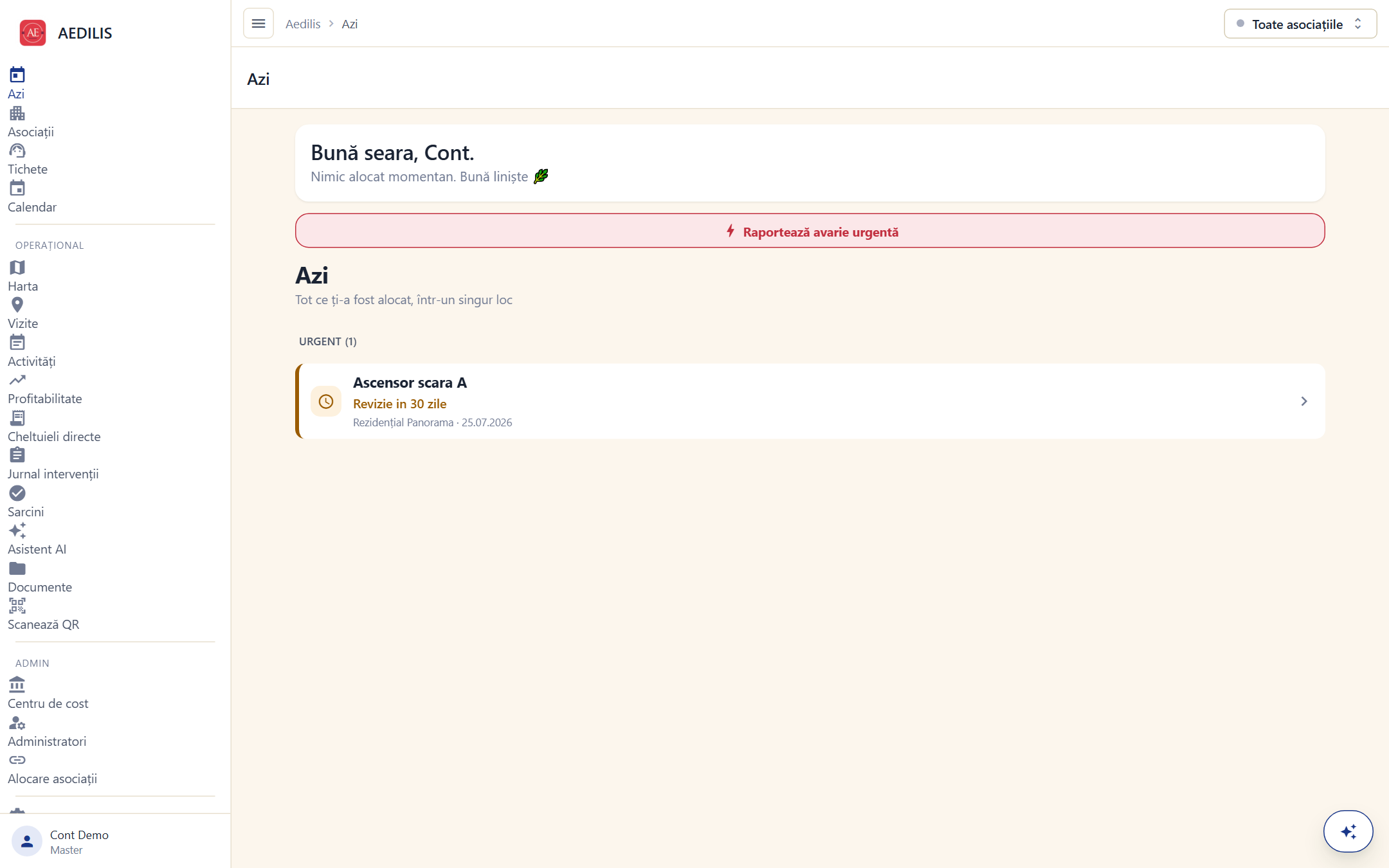This screenshot has width=1389, height=868.
Task: Open the Vizite location pin icon
Action: (x=17, y=305)
